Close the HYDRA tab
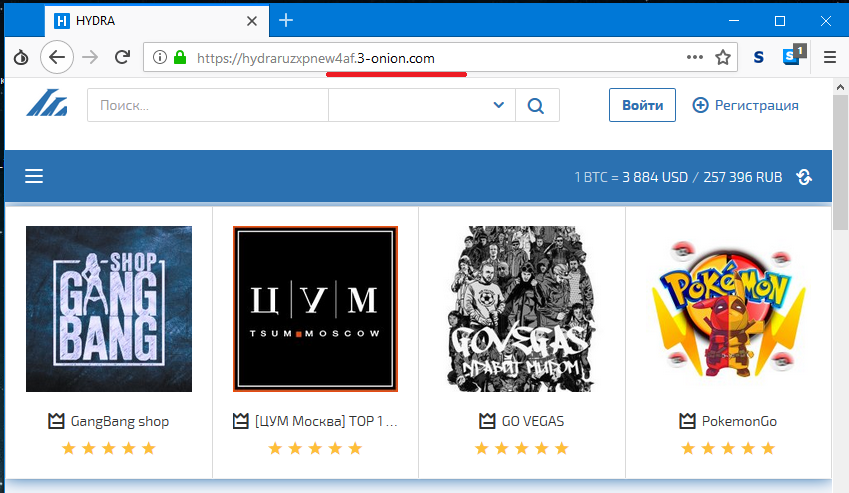Viewport: 849px width, 493px height. [x=252, y=21]
